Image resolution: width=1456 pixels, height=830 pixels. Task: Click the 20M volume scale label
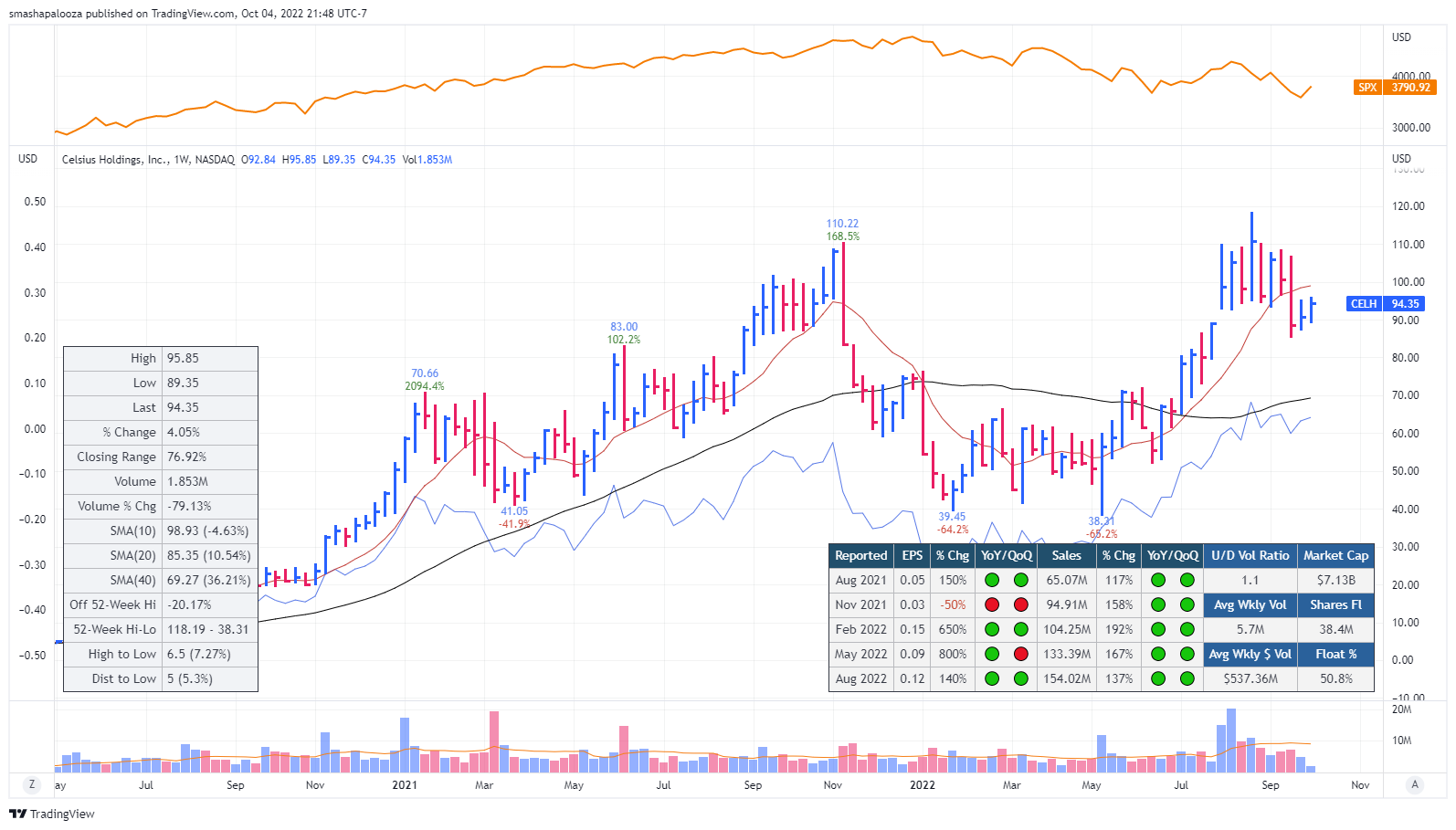(x=1401, y=709)
